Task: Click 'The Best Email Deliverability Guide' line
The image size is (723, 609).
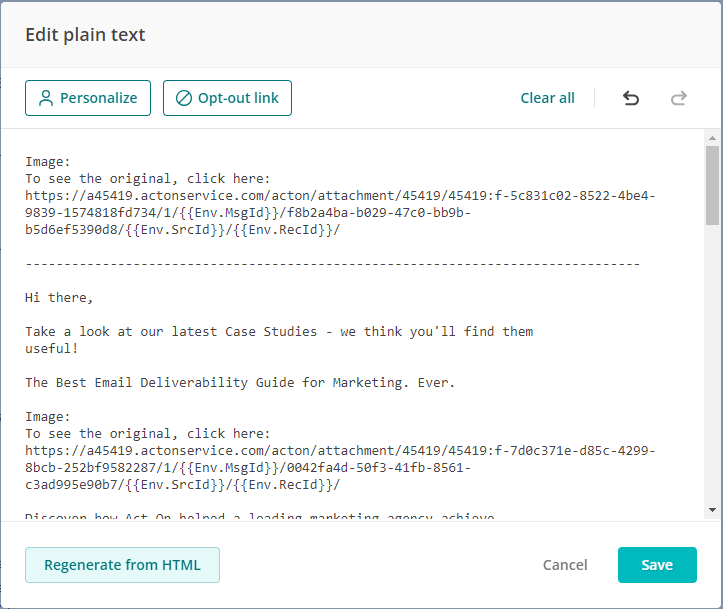Action: (240, 383)
